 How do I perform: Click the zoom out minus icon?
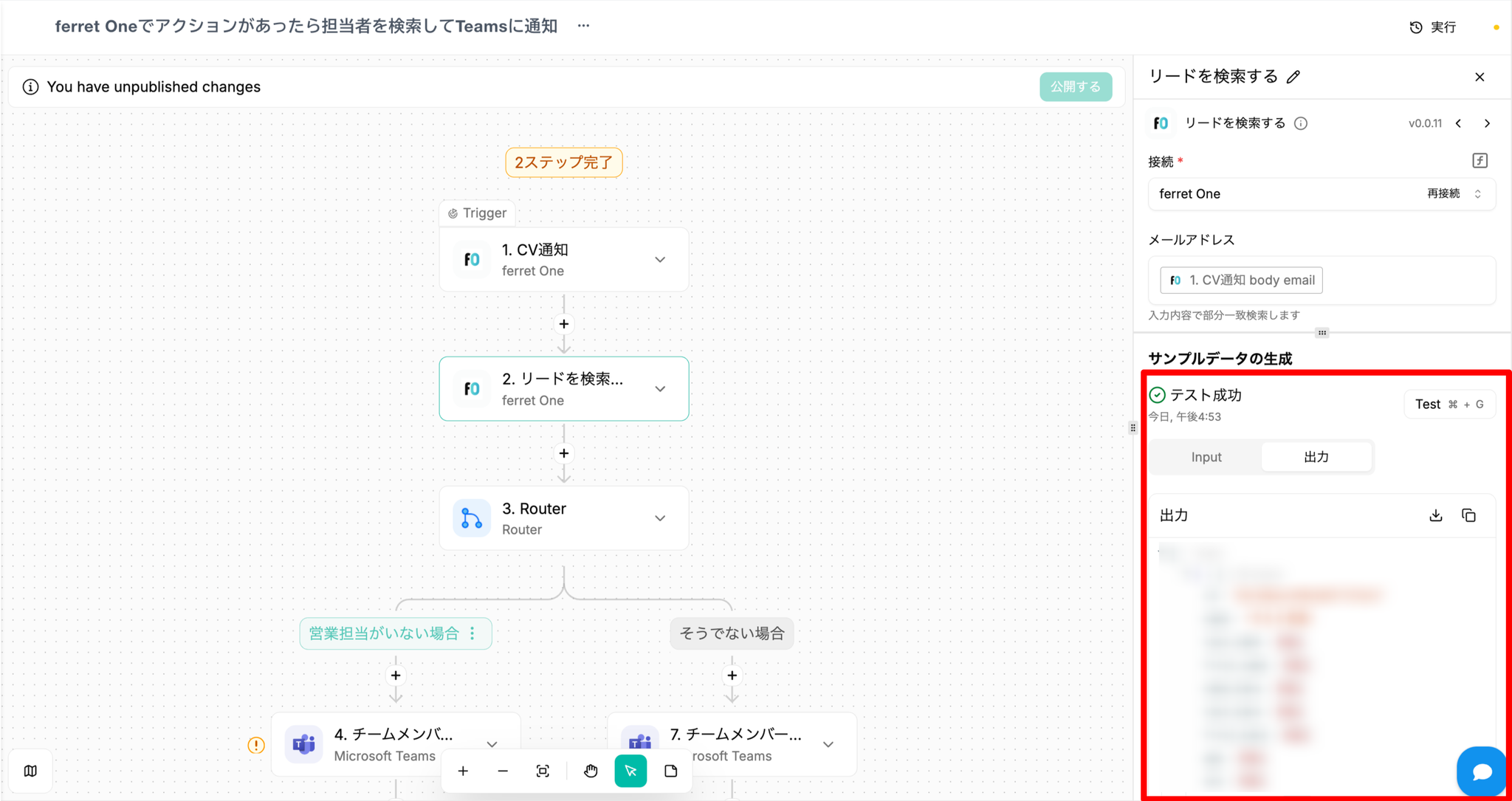pos(503,771)
